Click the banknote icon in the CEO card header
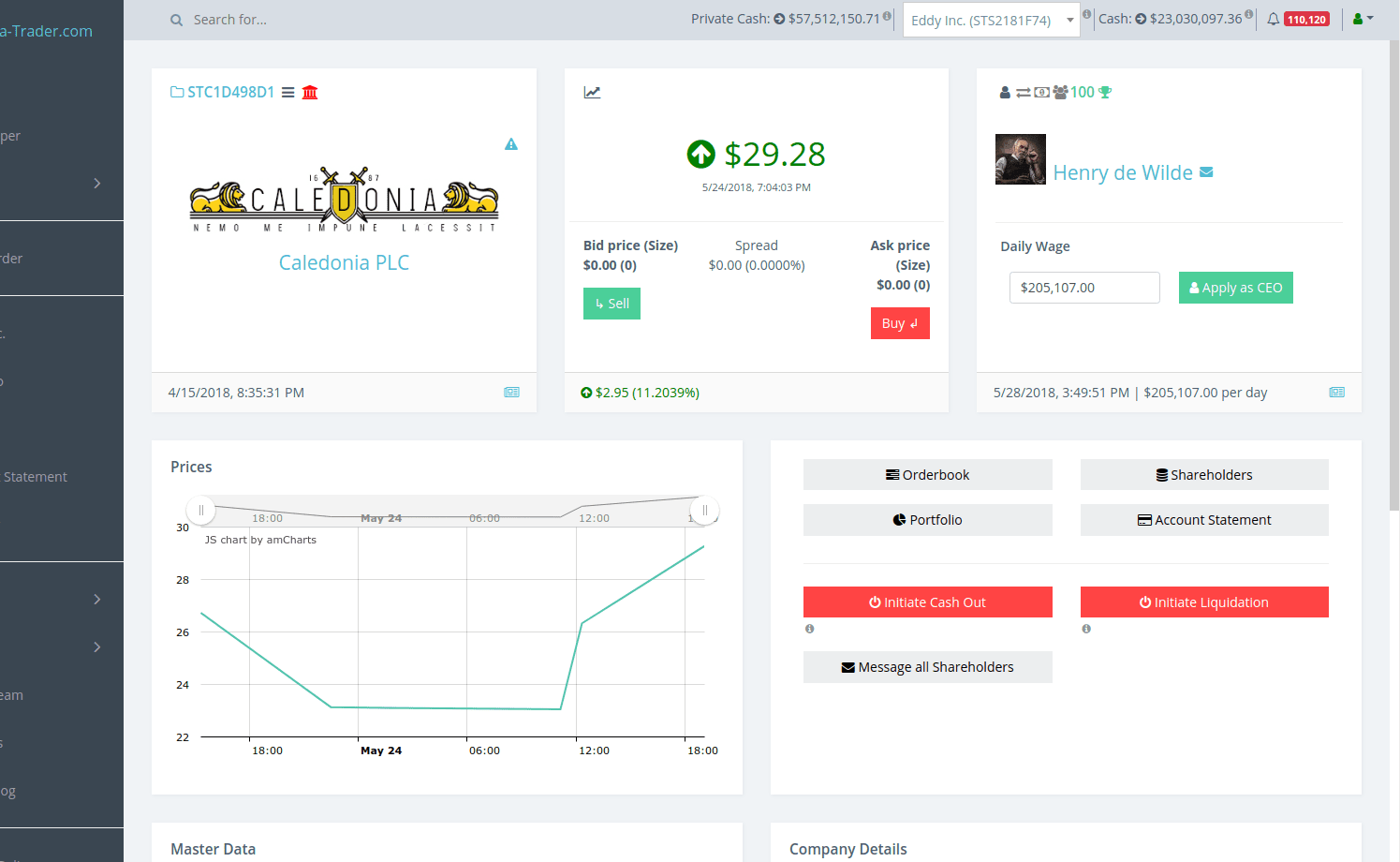This screenshot has height=862, width=1400. tap(1042, 91)
